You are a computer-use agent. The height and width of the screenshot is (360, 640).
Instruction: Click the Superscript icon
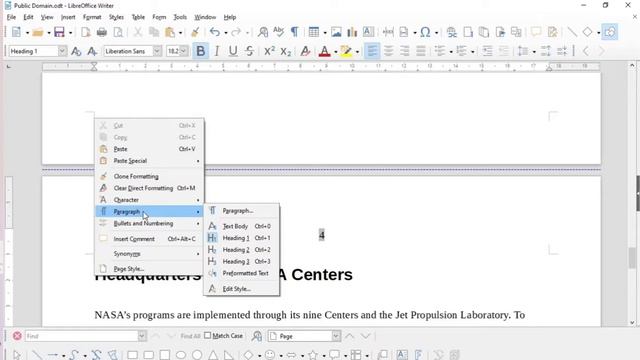269,51
